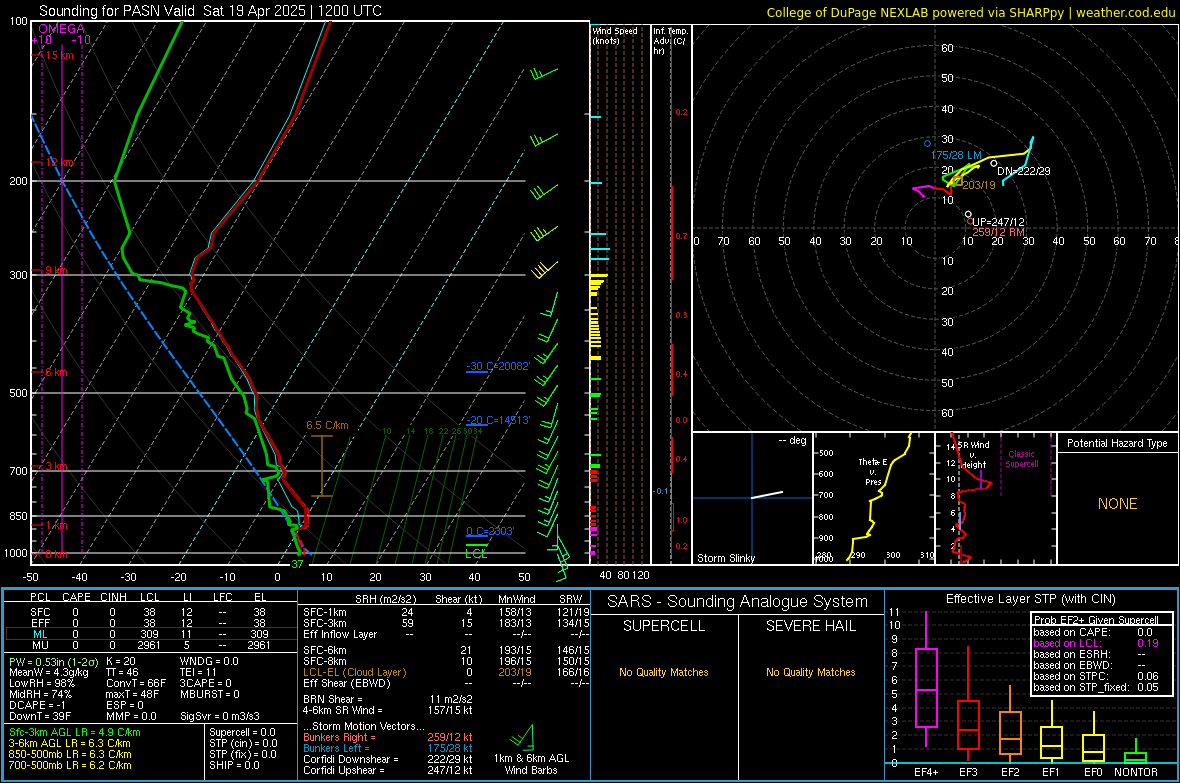Click the sounding title for PASN
This screenshot has height=783, width=1180.
(210, 11)
